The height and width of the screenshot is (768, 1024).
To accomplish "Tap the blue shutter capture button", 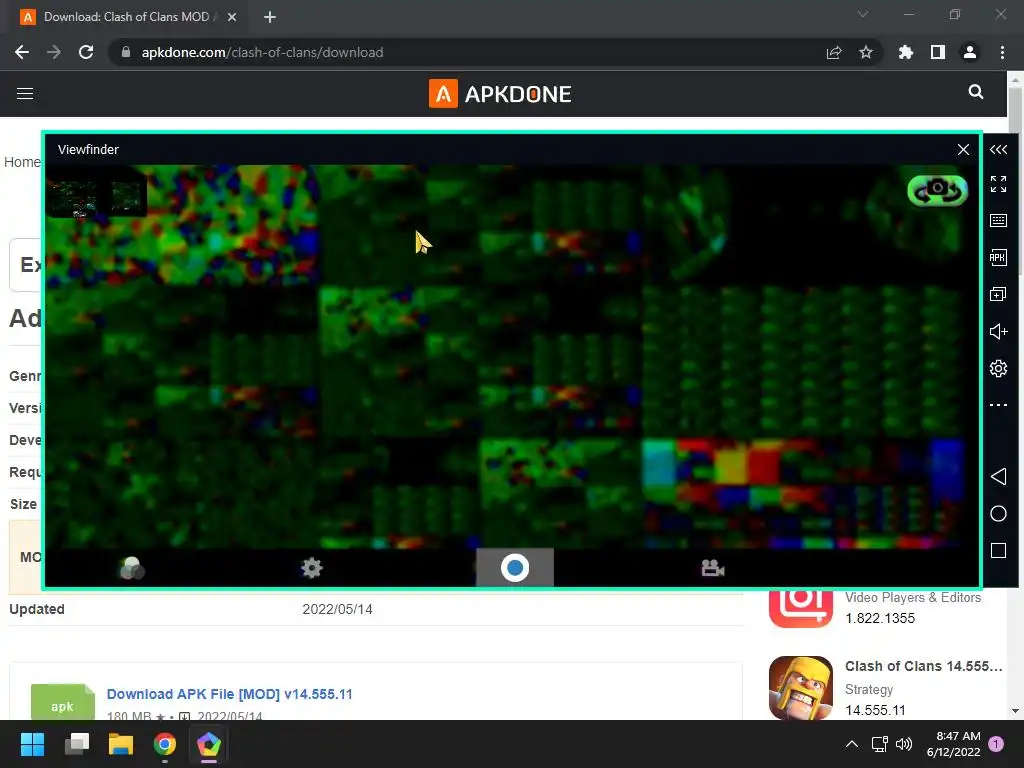I will point(515,568).
